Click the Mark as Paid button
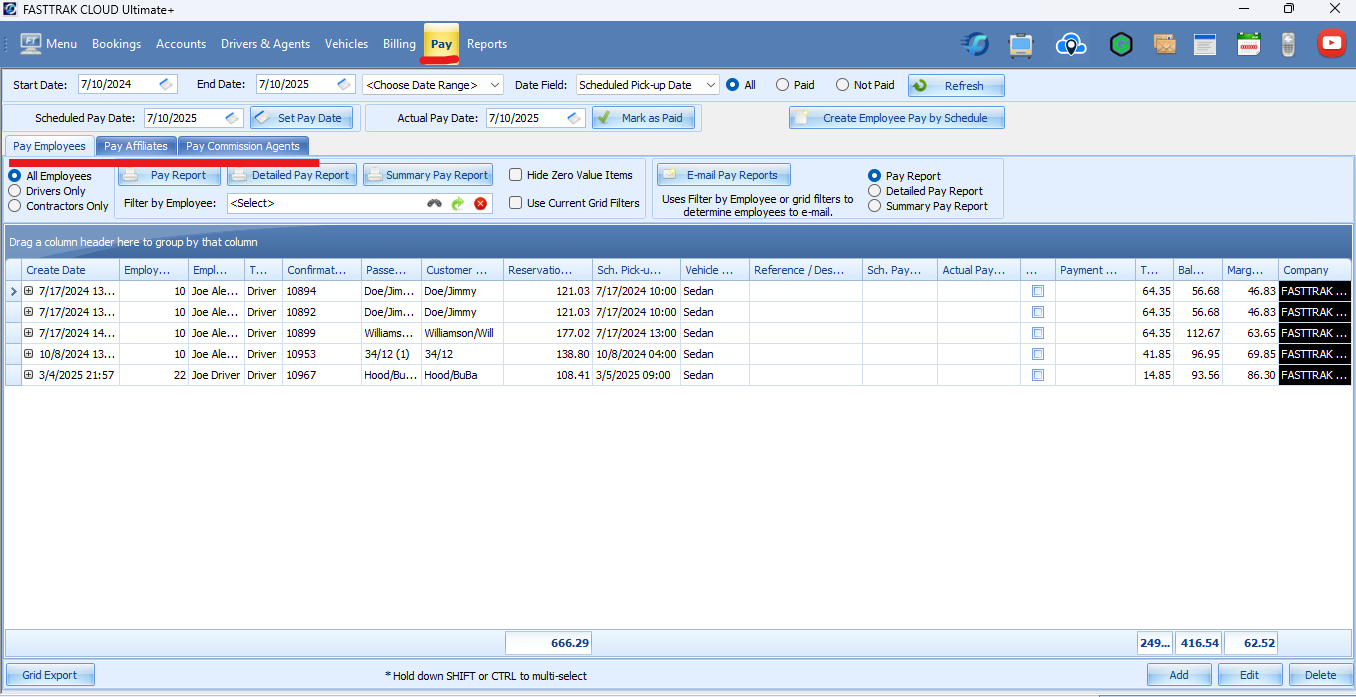Image resolution: width=1356 pixels, height=697 pixels. (x=644, y=118)
